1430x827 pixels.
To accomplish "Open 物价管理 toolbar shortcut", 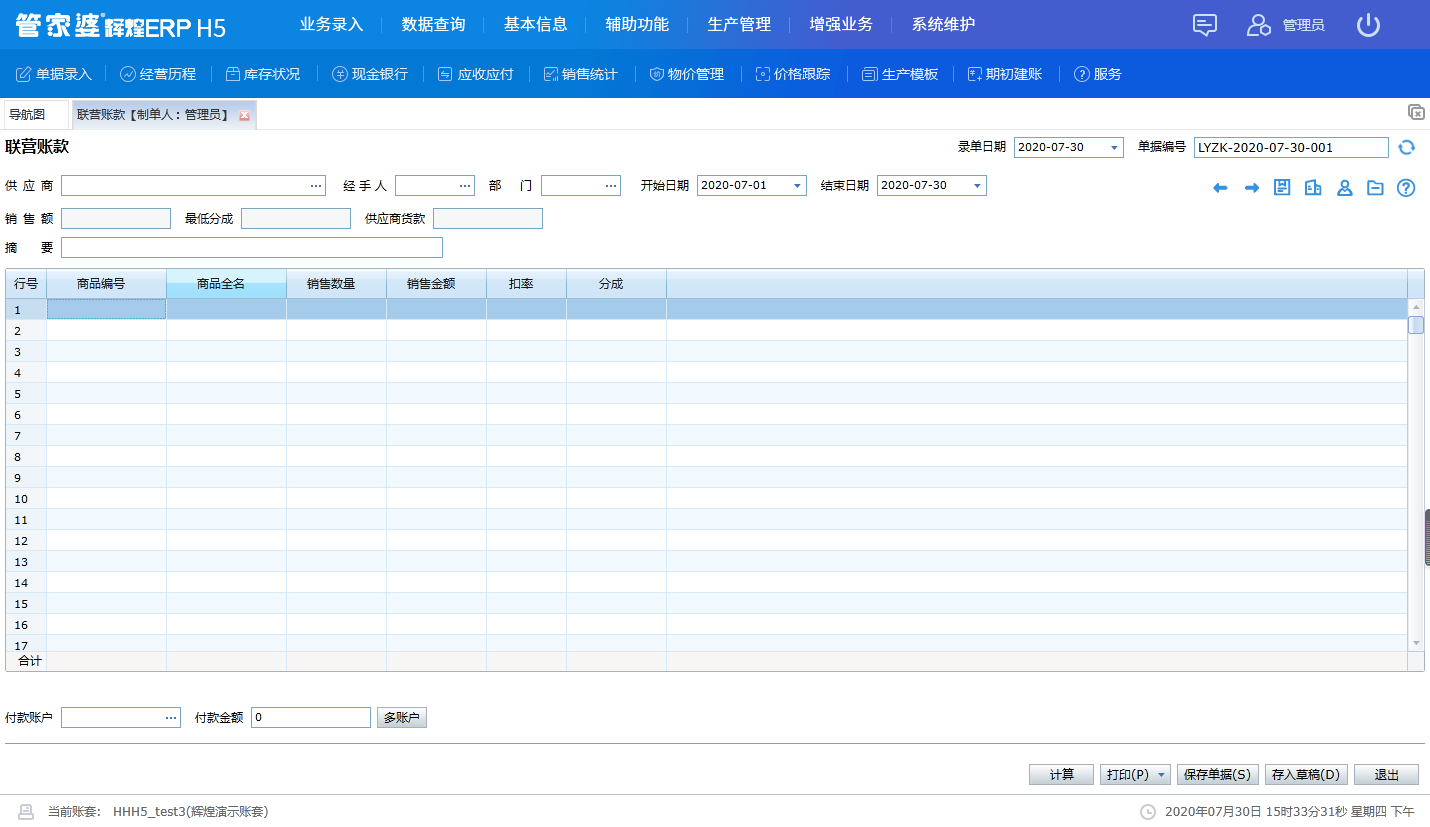I will point(686,74).
